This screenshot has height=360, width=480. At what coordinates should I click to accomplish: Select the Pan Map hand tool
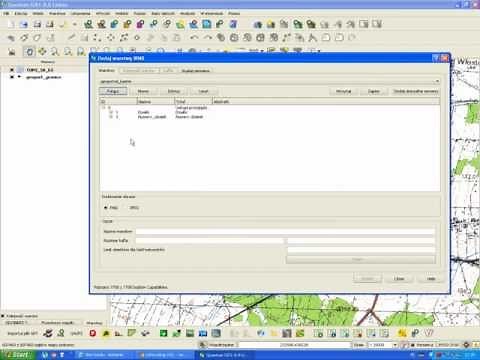[x=29, y=51]
